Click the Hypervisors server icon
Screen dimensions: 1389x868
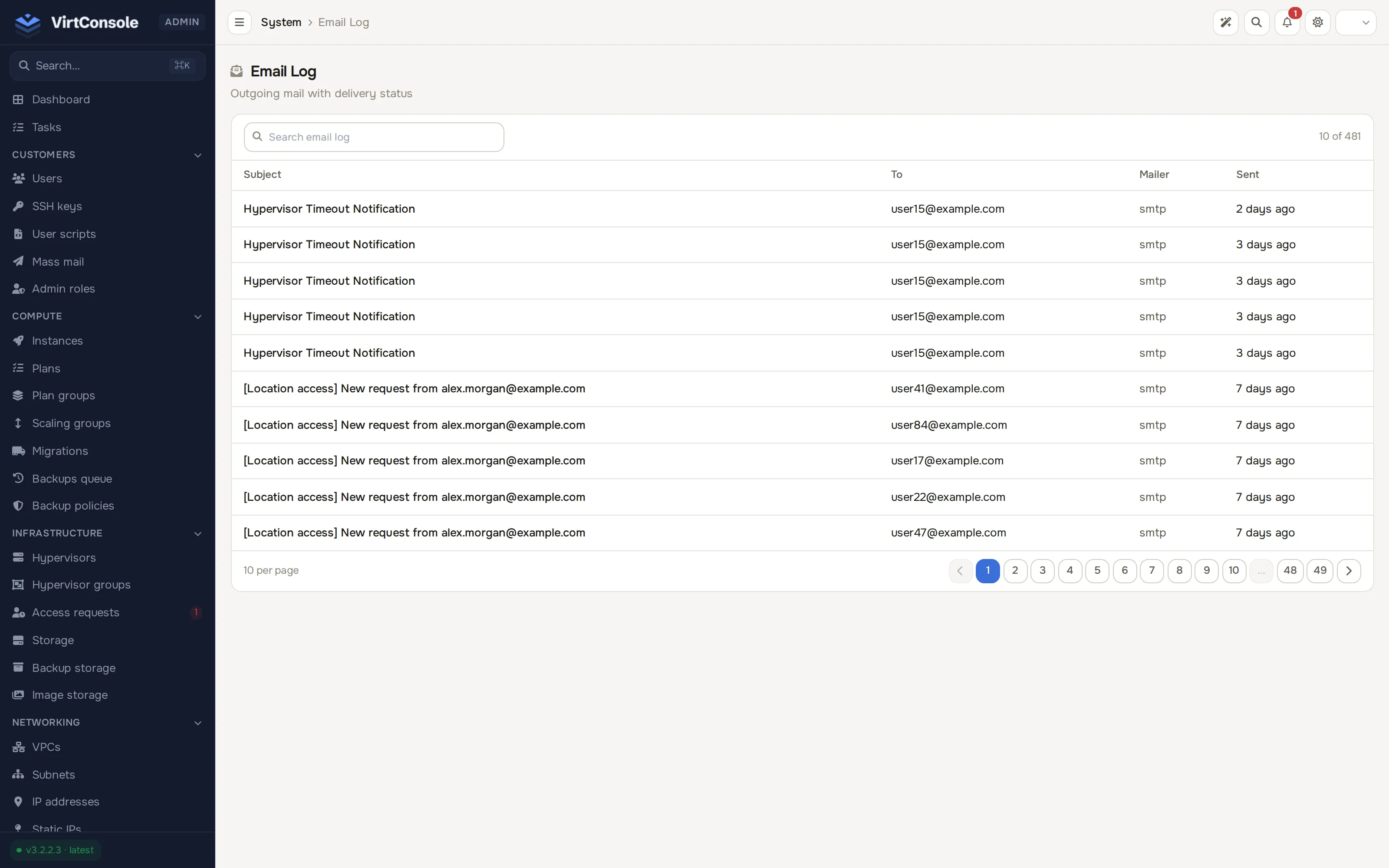point(18,557)
